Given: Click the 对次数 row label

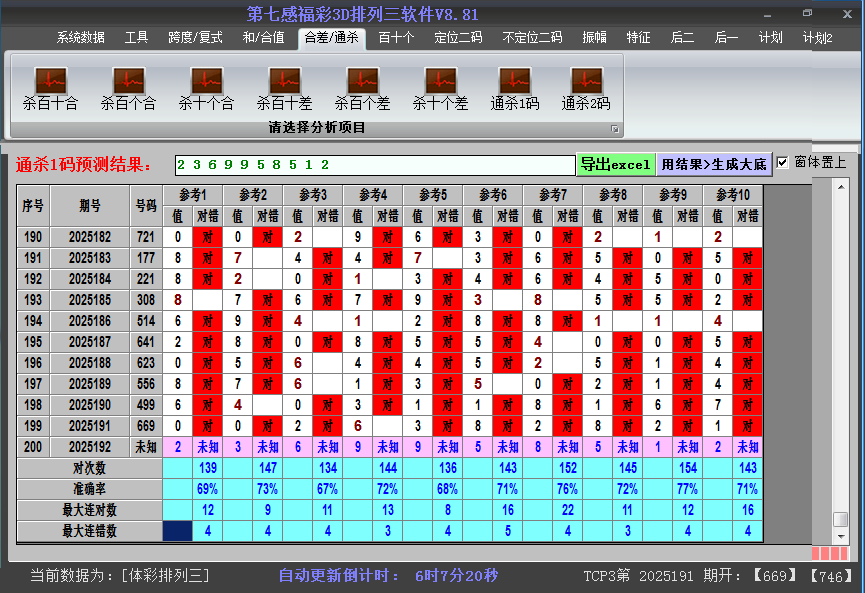Looking at the screenshot, I should click(x=89, y=468).
